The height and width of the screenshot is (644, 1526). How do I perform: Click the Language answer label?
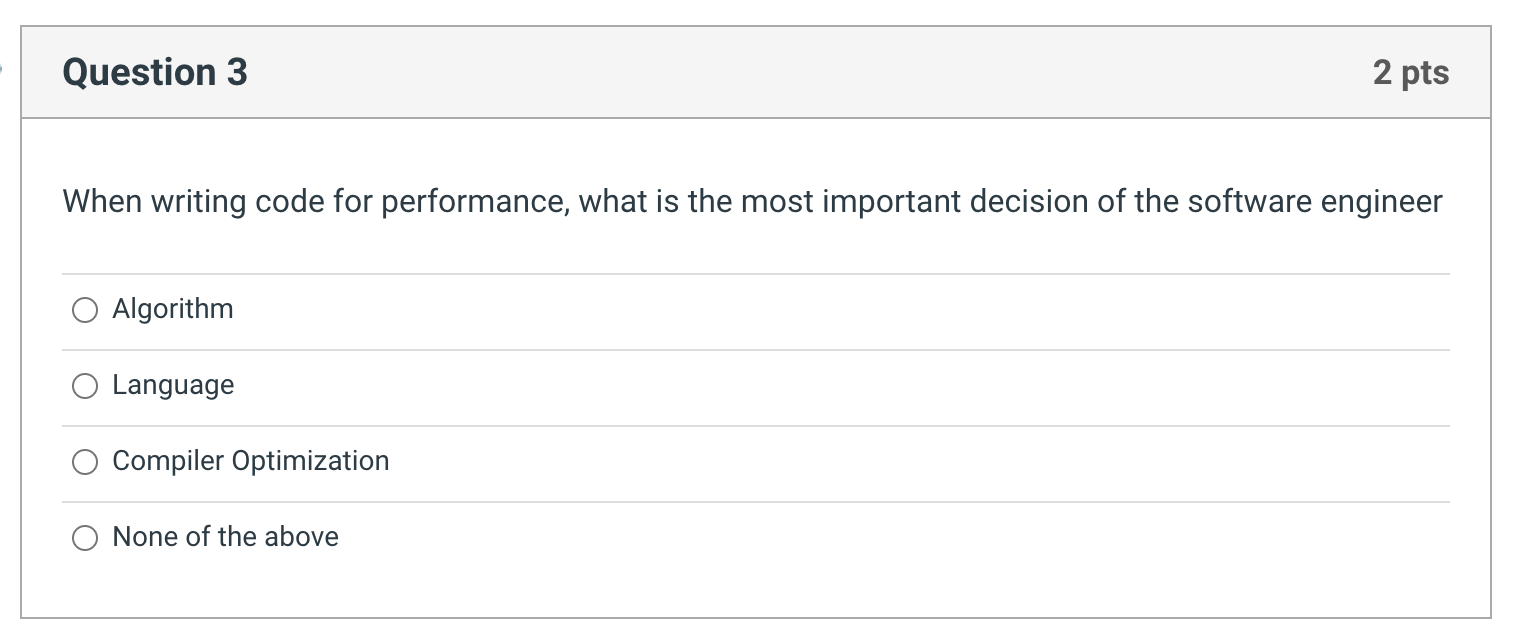[x=173, y=386]
